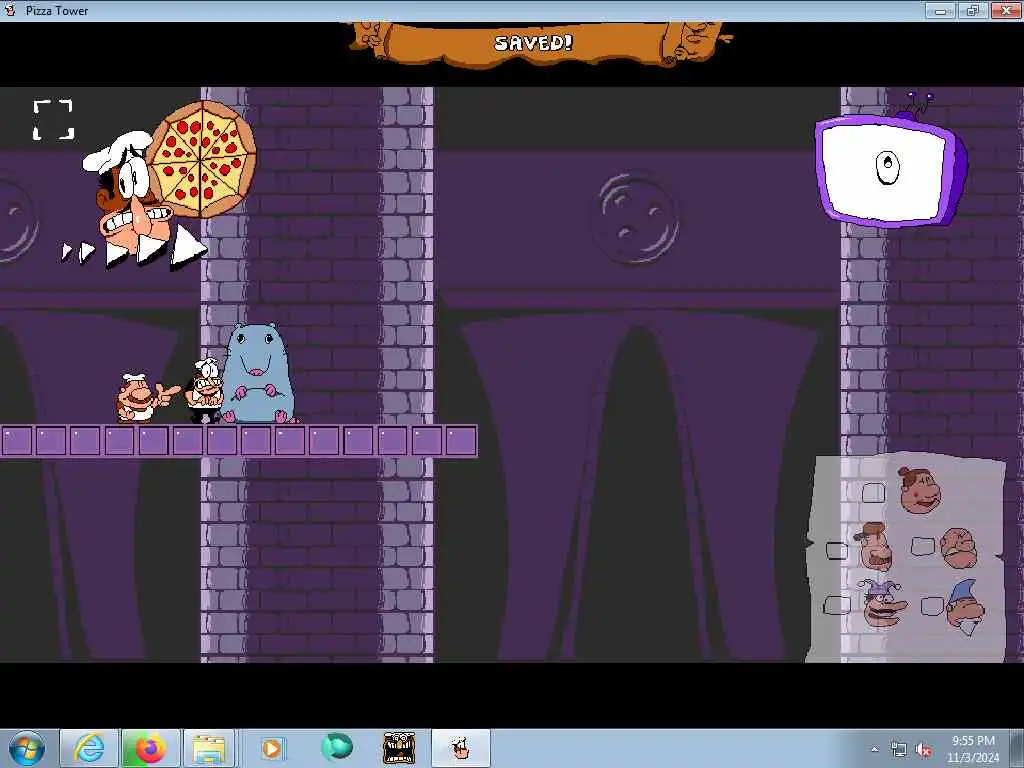Tick the checkbox beside the brown-cap face

pyautogui.click(x=837, y=551)
